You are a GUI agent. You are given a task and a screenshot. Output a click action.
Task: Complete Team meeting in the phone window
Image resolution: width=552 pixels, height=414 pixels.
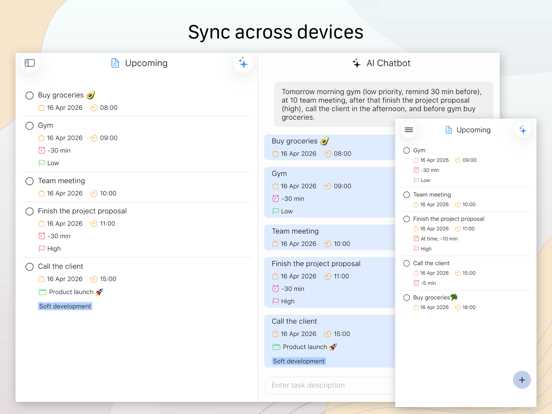tap(407, 195)
